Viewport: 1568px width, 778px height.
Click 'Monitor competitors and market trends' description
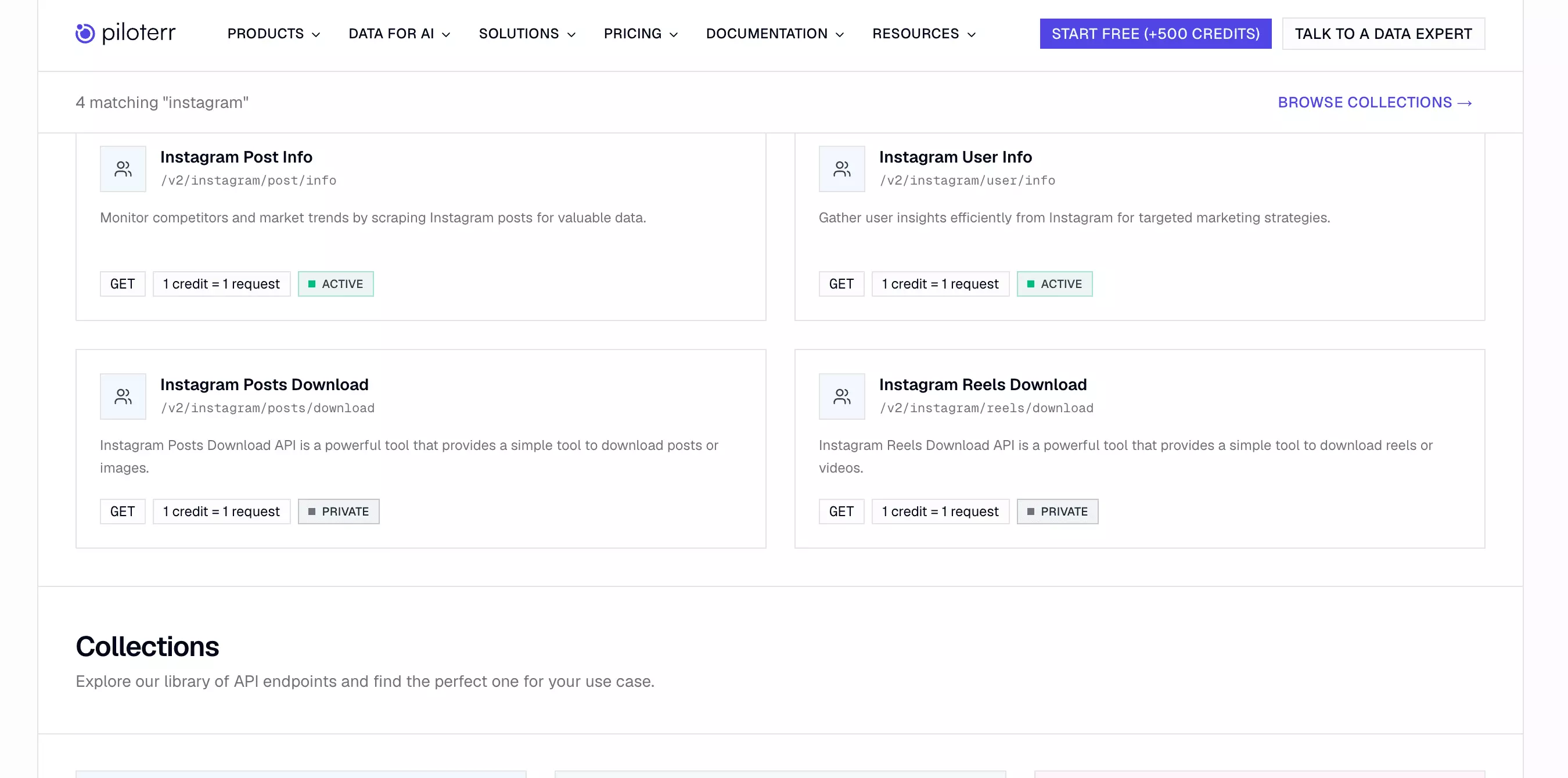(x=373, y=218)
